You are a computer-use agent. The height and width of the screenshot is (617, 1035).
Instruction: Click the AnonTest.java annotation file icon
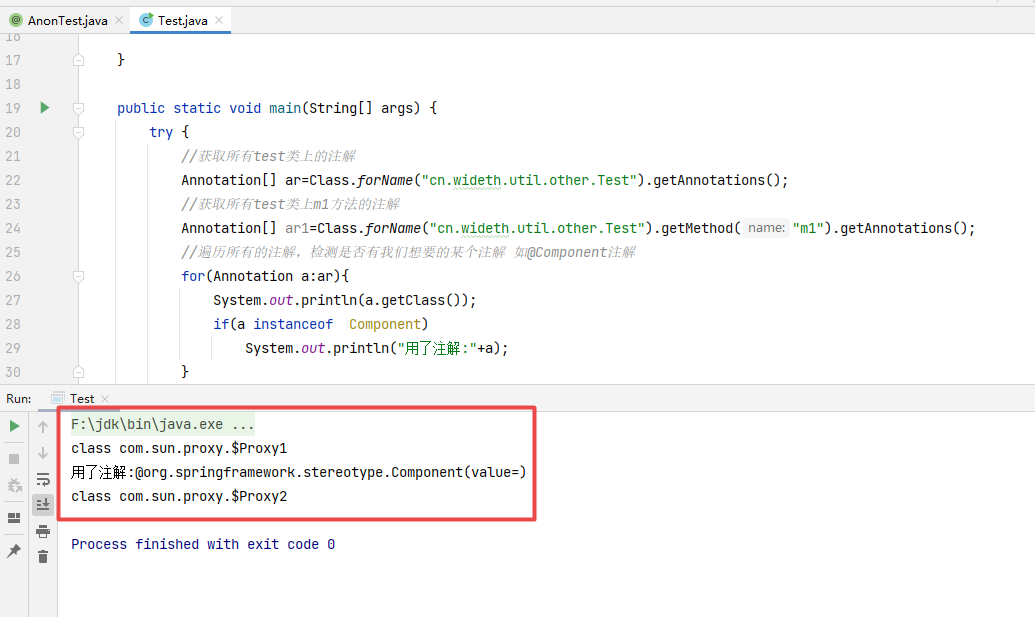click(x=16, y=20)
